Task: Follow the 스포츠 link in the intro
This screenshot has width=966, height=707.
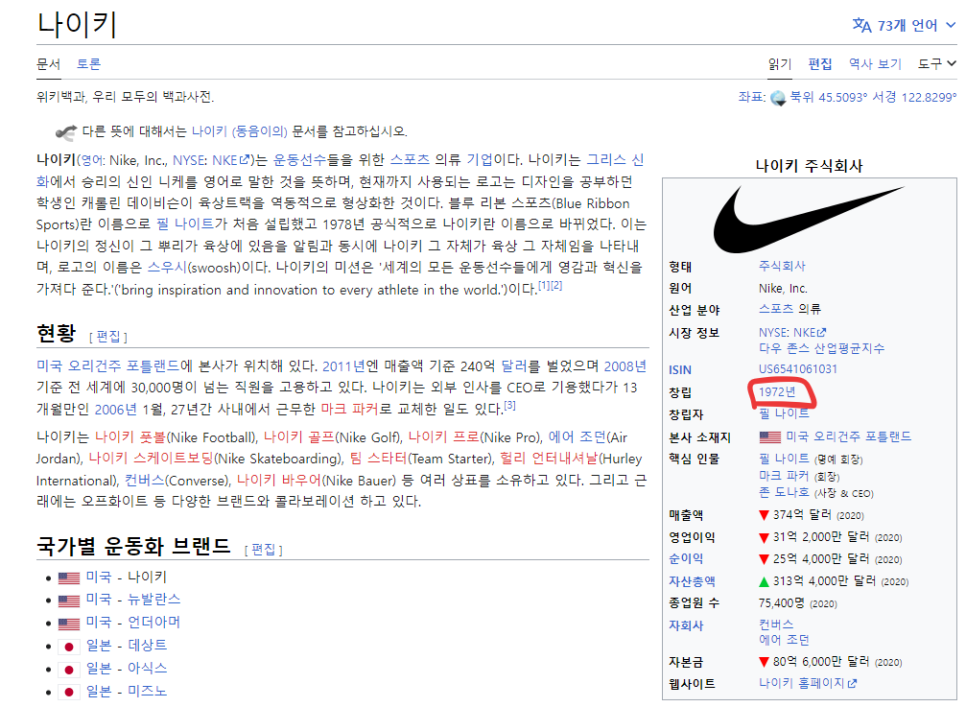Action: click(410, 160)
